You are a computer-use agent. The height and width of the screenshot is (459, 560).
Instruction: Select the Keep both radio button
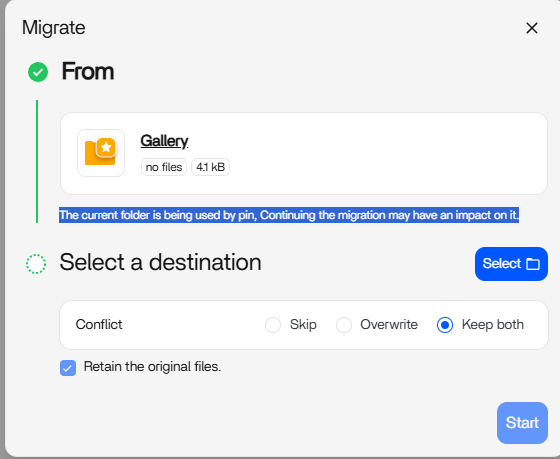click(445, 325)
